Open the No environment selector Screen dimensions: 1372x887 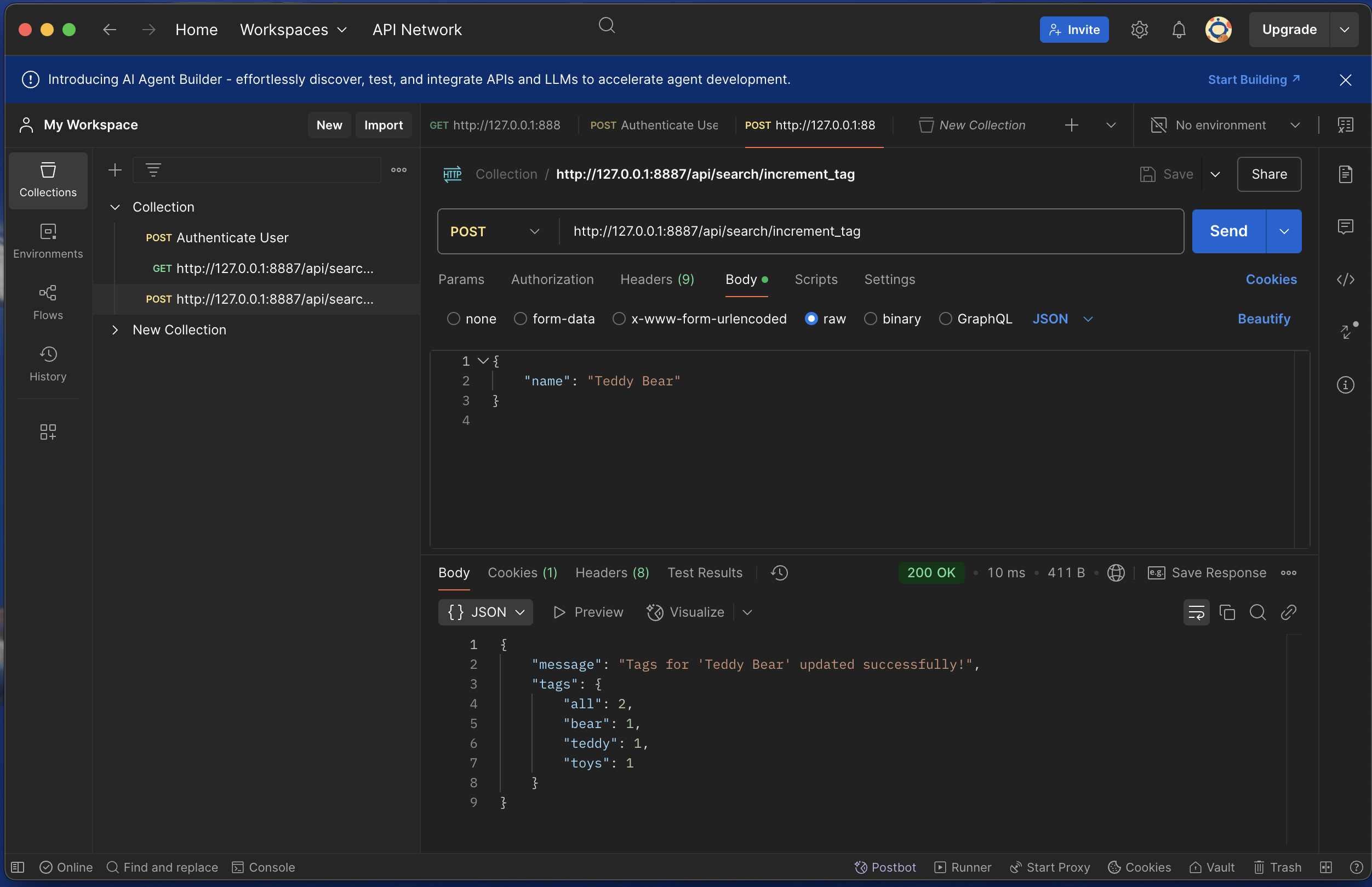click(1225, 125)
